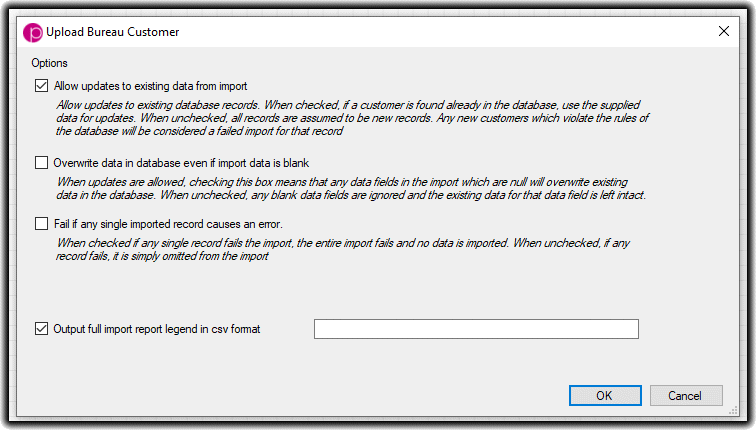Click the italic description starting 'When checked if any single record'

pyautogui.click(x=350, y=243)
